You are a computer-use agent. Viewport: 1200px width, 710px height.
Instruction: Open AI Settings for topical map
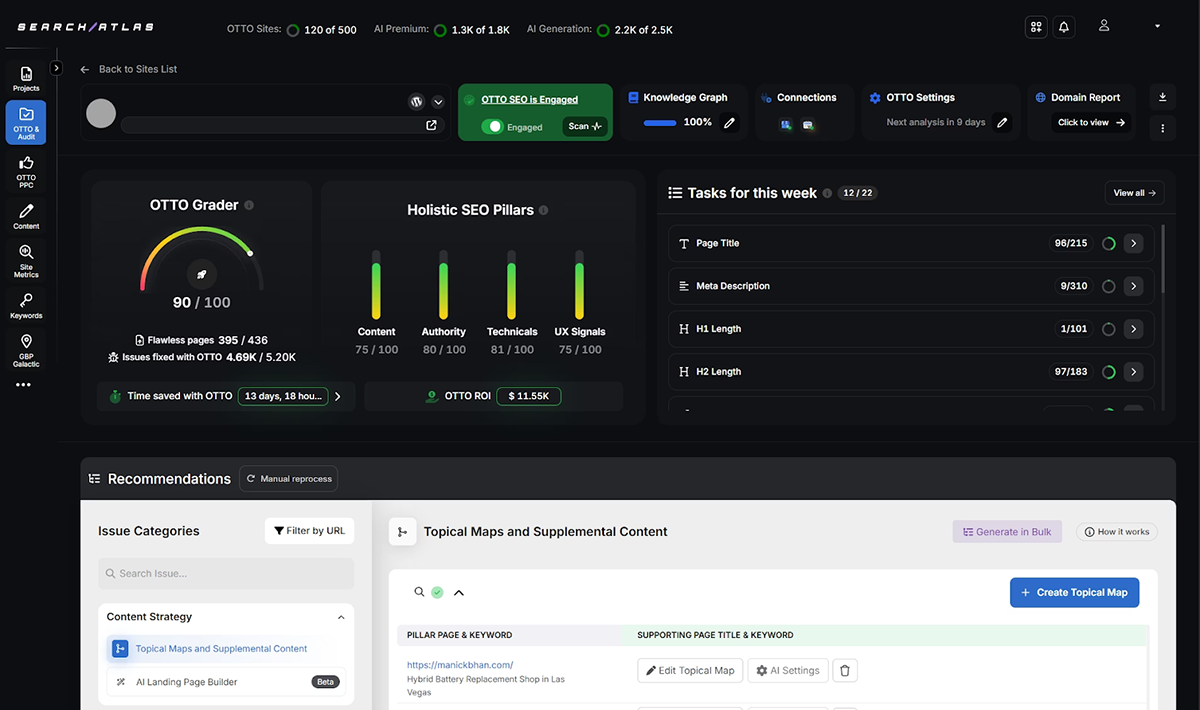(x=788, y=670)
